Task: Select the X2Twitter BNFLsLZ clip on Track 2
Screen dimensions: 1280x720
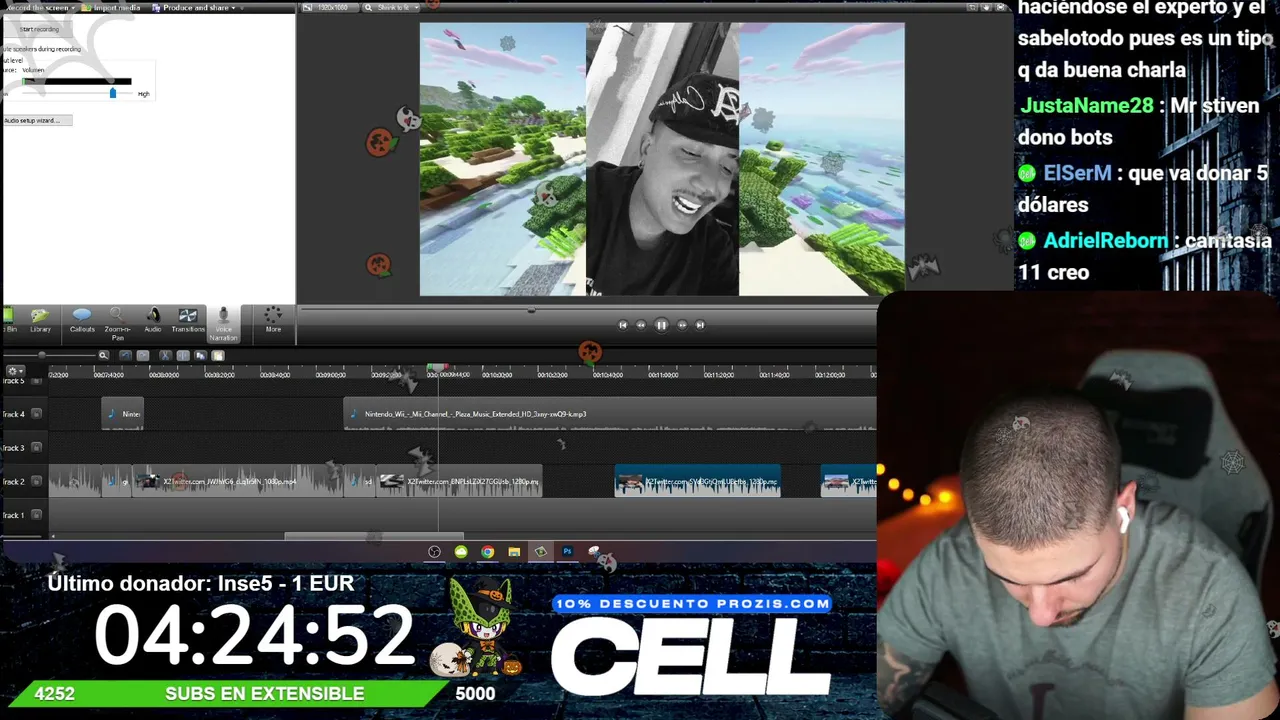Action: pos(459,482)
